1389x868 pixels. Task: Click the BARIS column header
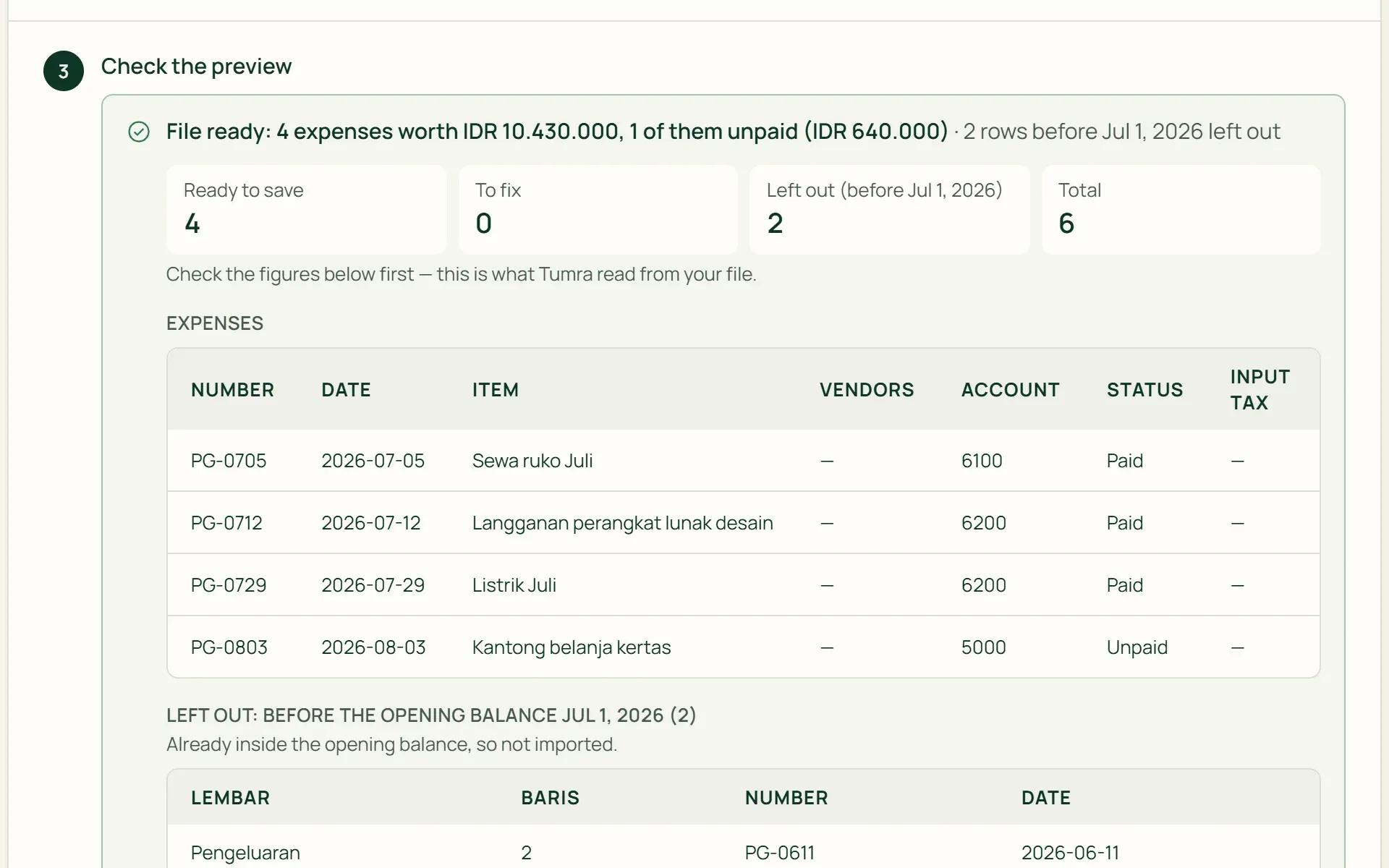551,798
